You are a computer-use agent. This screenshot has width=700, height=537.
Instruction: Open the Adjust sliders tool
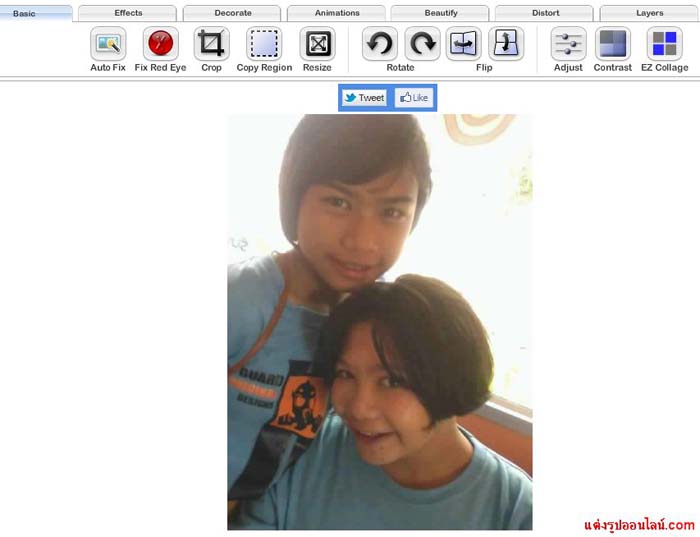point(568,44)
